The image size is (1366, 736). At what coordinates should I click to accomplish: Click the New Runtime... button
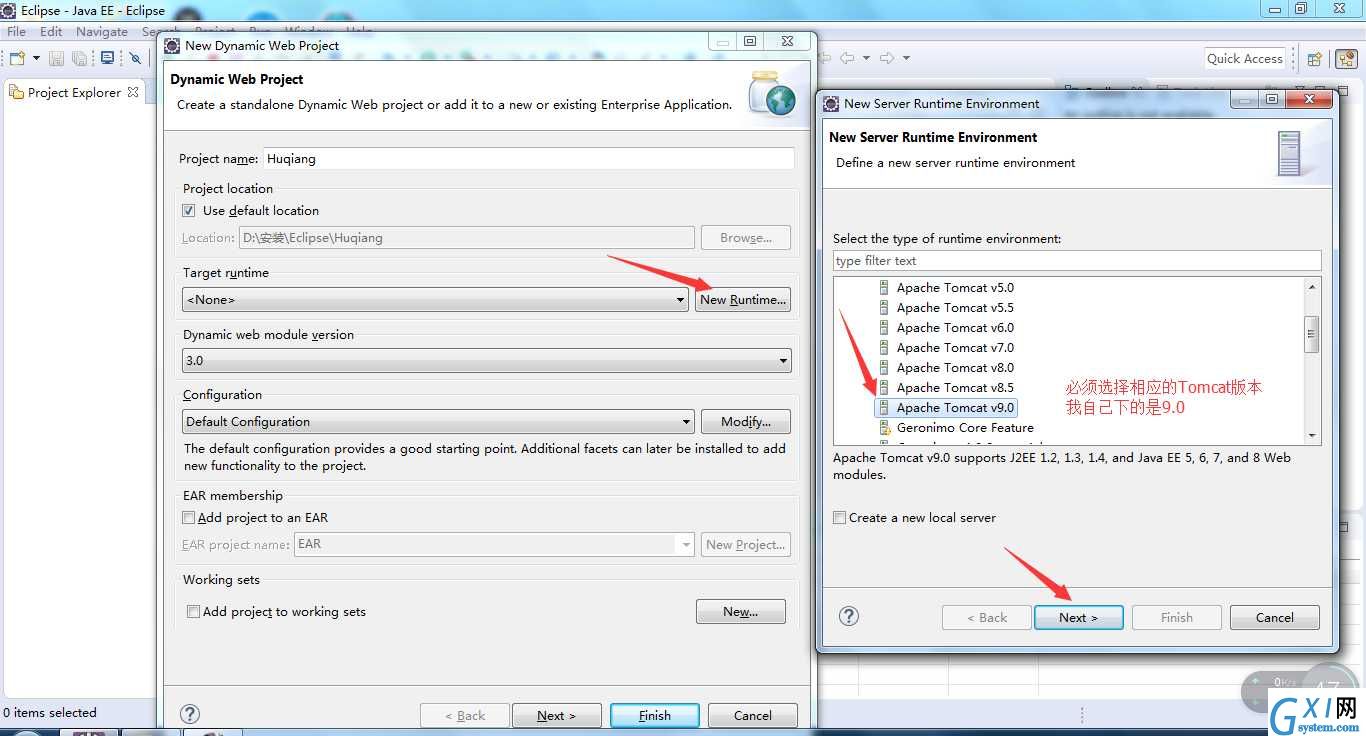743,300
